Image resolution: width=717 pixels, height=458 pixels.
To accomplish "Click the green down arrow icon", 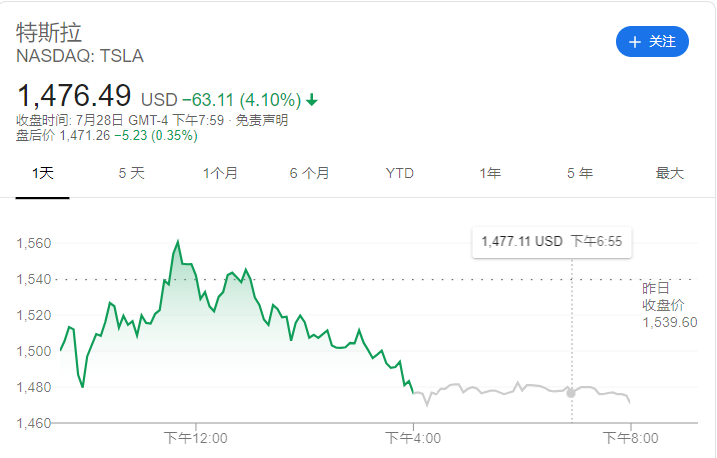I will [x=312, y=99].
